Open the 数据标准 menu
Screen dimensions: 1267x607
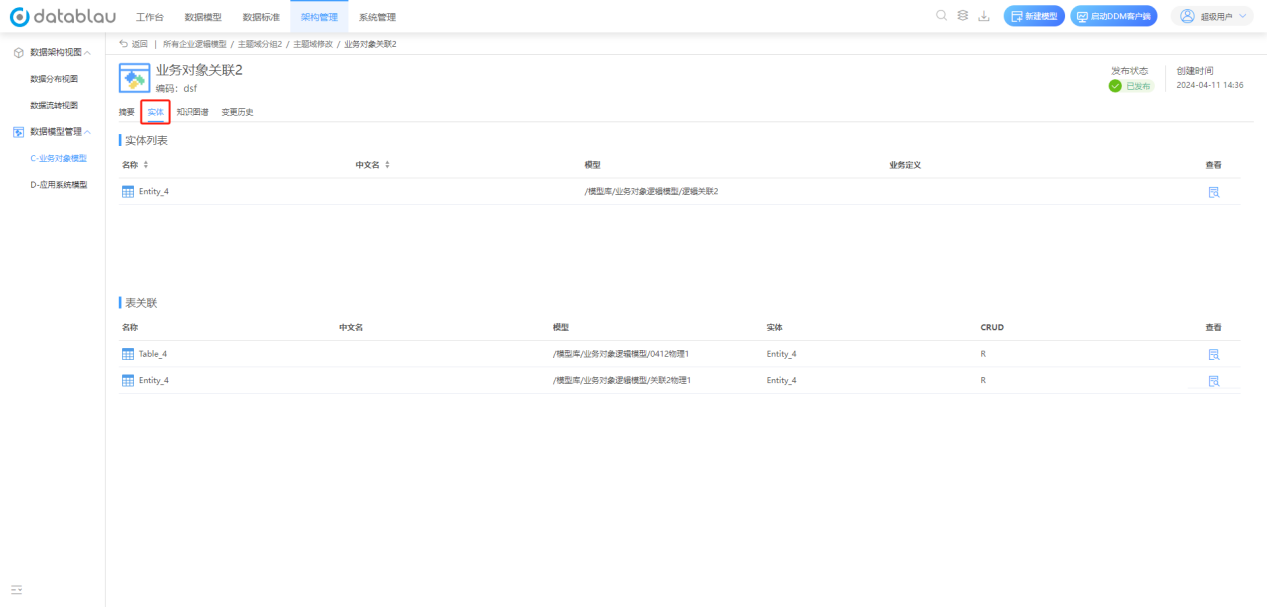click(x=261, y=17)
